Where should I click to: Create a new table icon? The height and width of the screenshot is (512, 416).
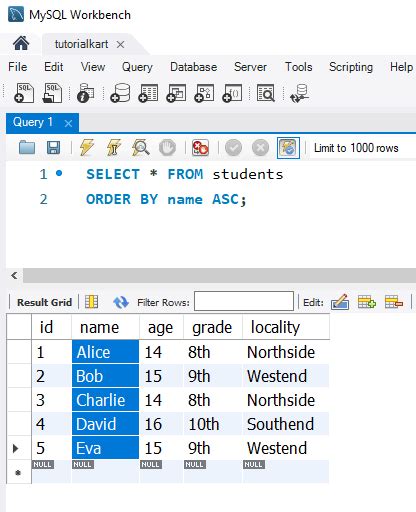pyautogui.click(x=148, y=93)
